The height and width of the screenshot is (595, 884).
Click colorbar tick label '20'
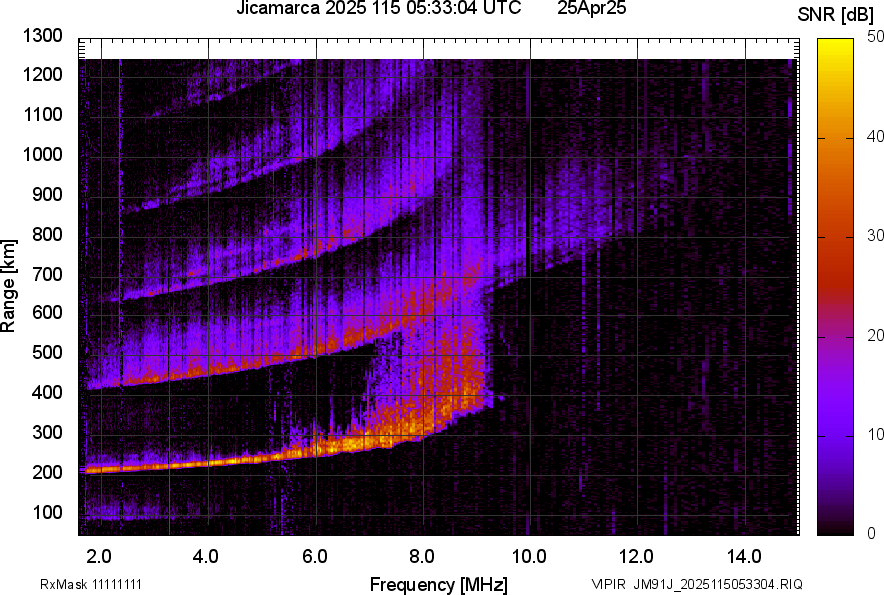[874, 336]
